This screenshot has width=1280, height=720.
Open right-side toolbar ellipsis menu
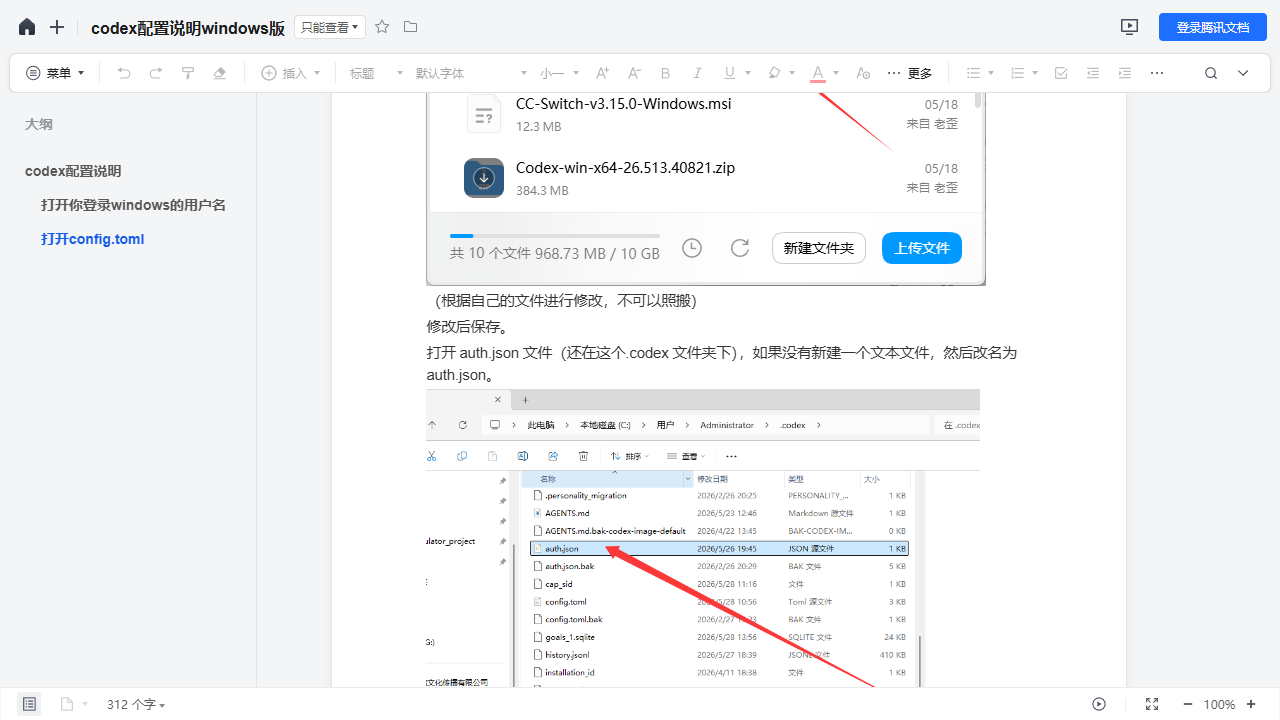point(1157,73)
